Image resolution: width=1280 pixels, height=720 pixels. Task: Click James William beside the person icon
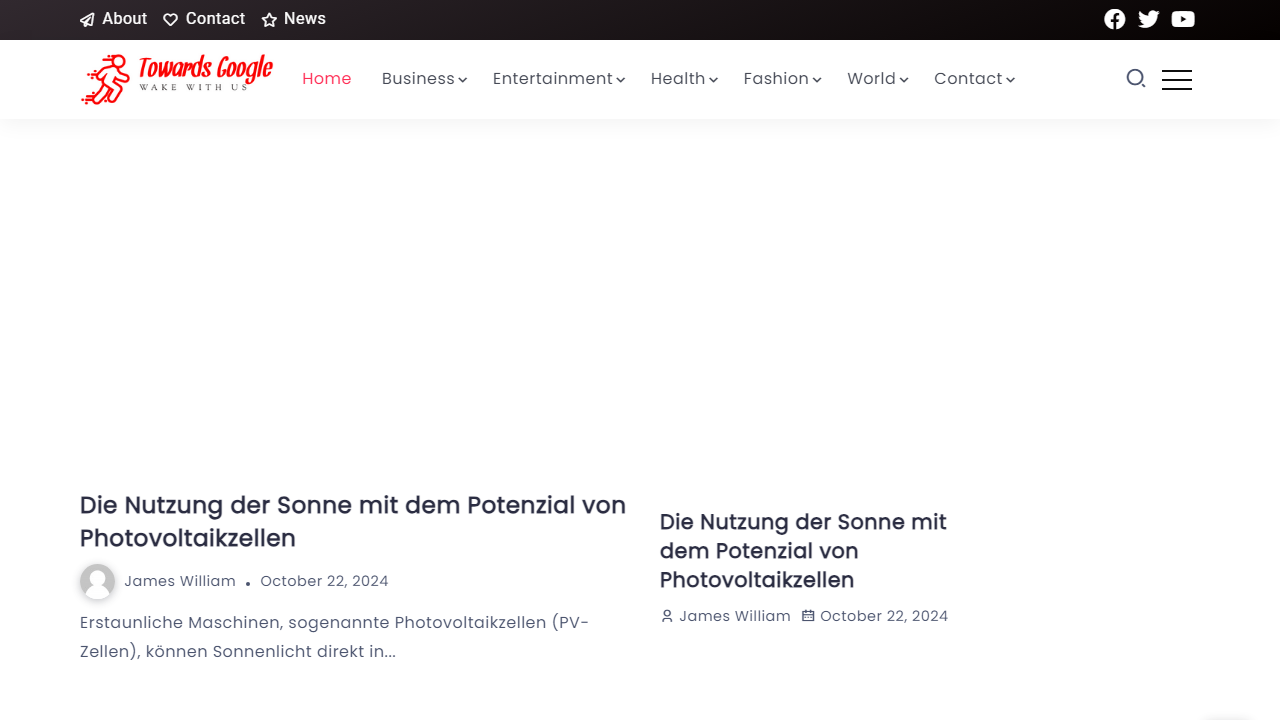point(735,616)
